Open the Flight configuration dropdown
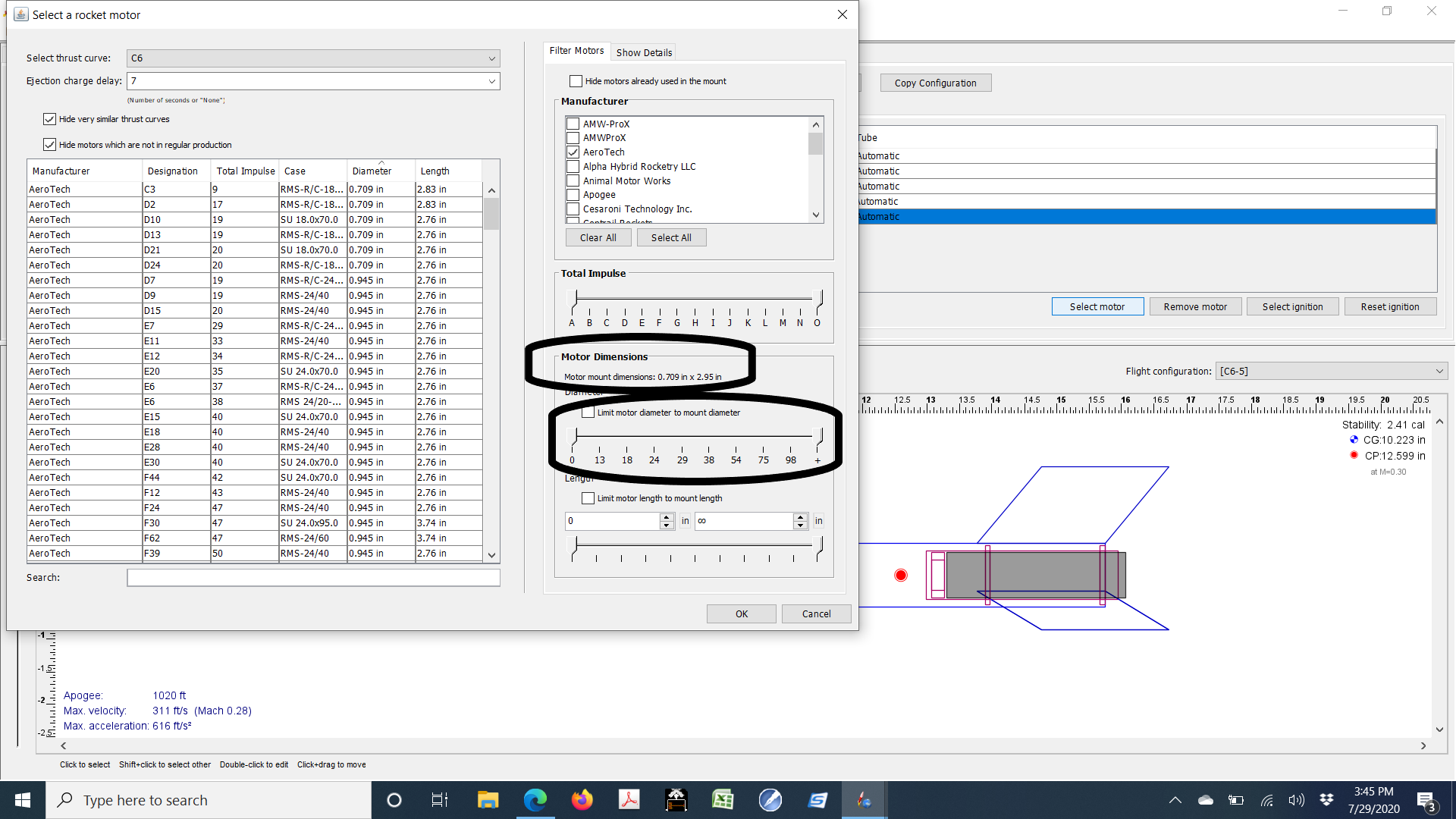The height and width of the screenshot is (819, 1456). (1332, 372)
